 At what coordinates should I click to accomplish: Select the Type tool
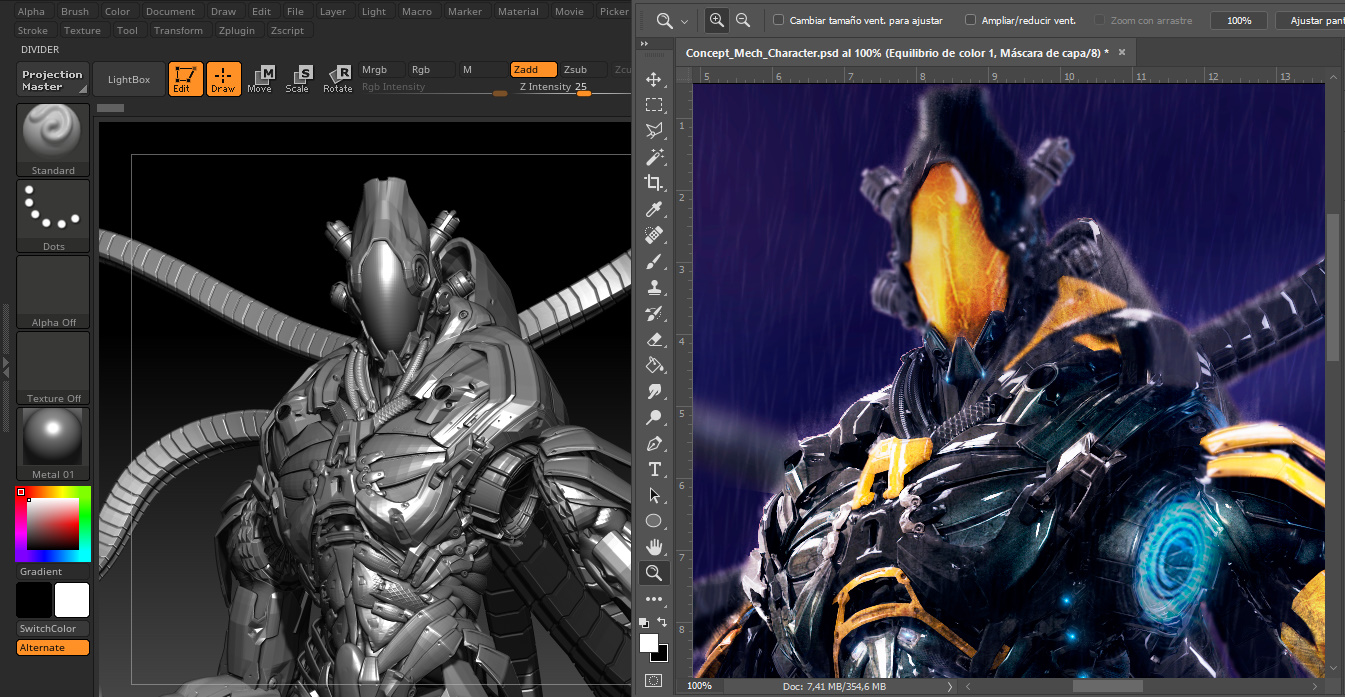654,469
